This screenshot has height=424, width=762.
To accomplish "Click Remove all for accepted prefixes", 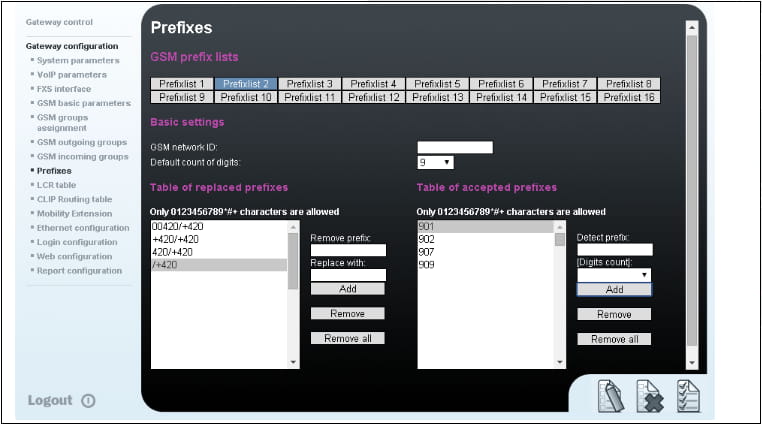I will click(x=614, y=339).
